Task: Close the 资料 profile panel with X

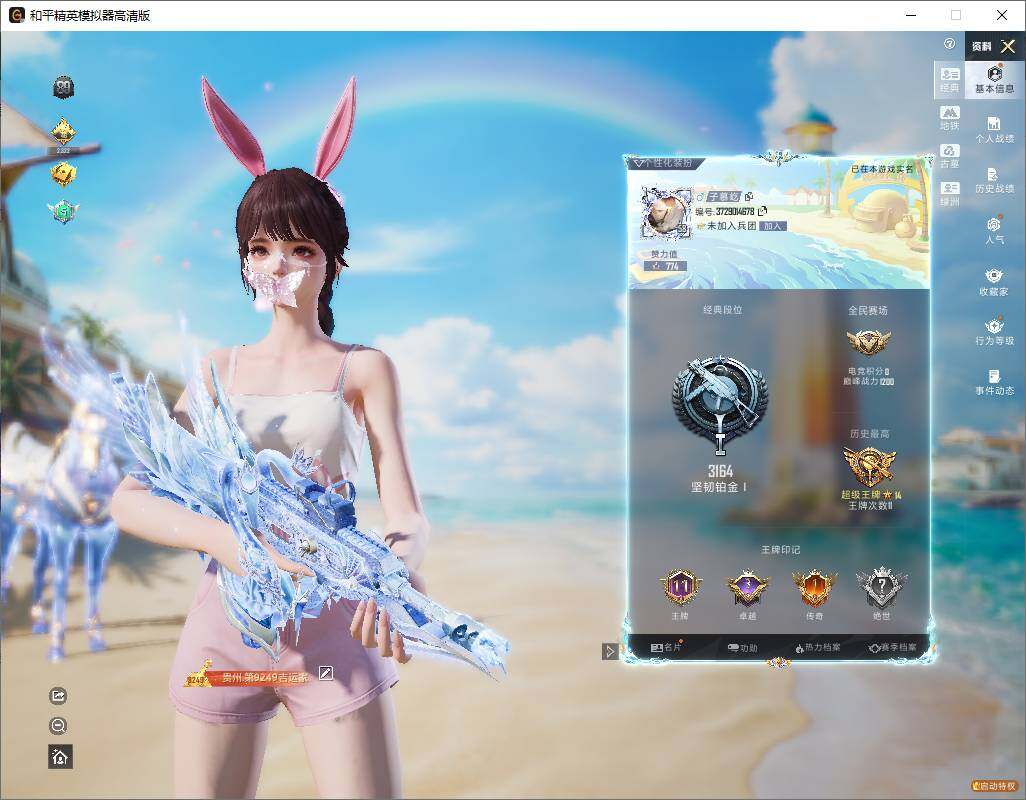Action: (x=1008, y=46)
